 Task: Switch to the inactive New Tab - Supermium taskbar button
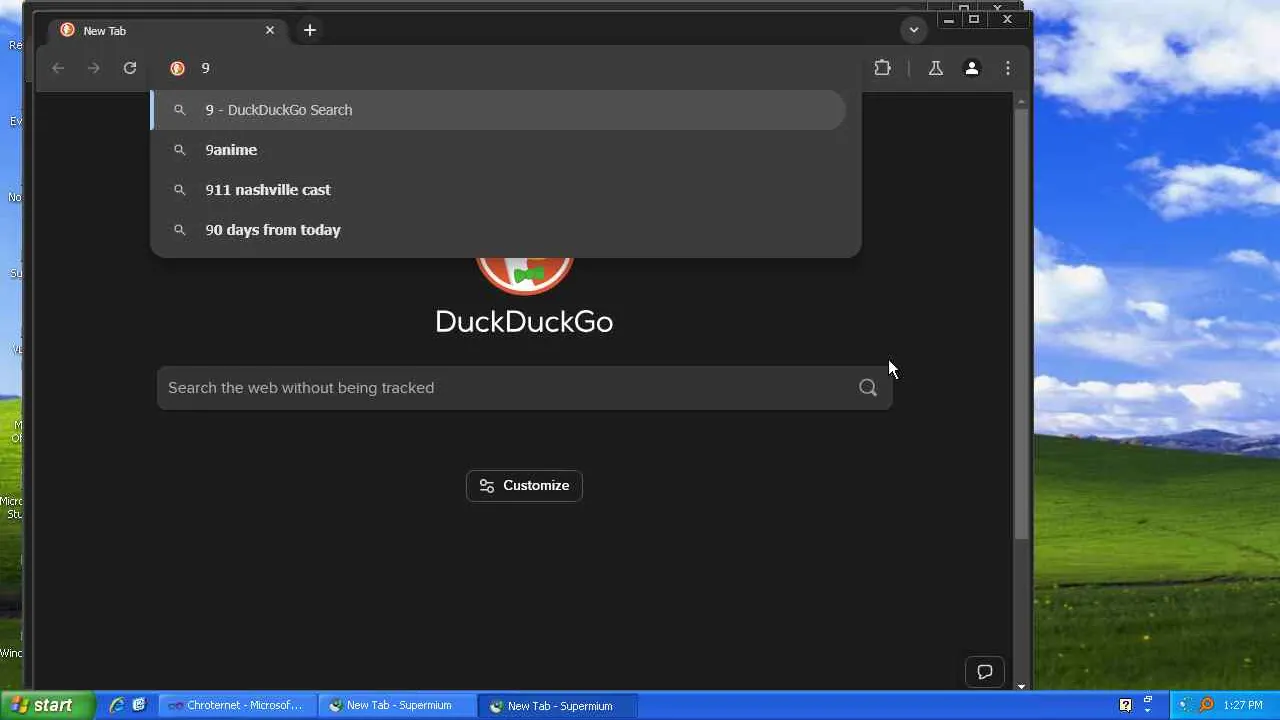(x=397, y=705)
